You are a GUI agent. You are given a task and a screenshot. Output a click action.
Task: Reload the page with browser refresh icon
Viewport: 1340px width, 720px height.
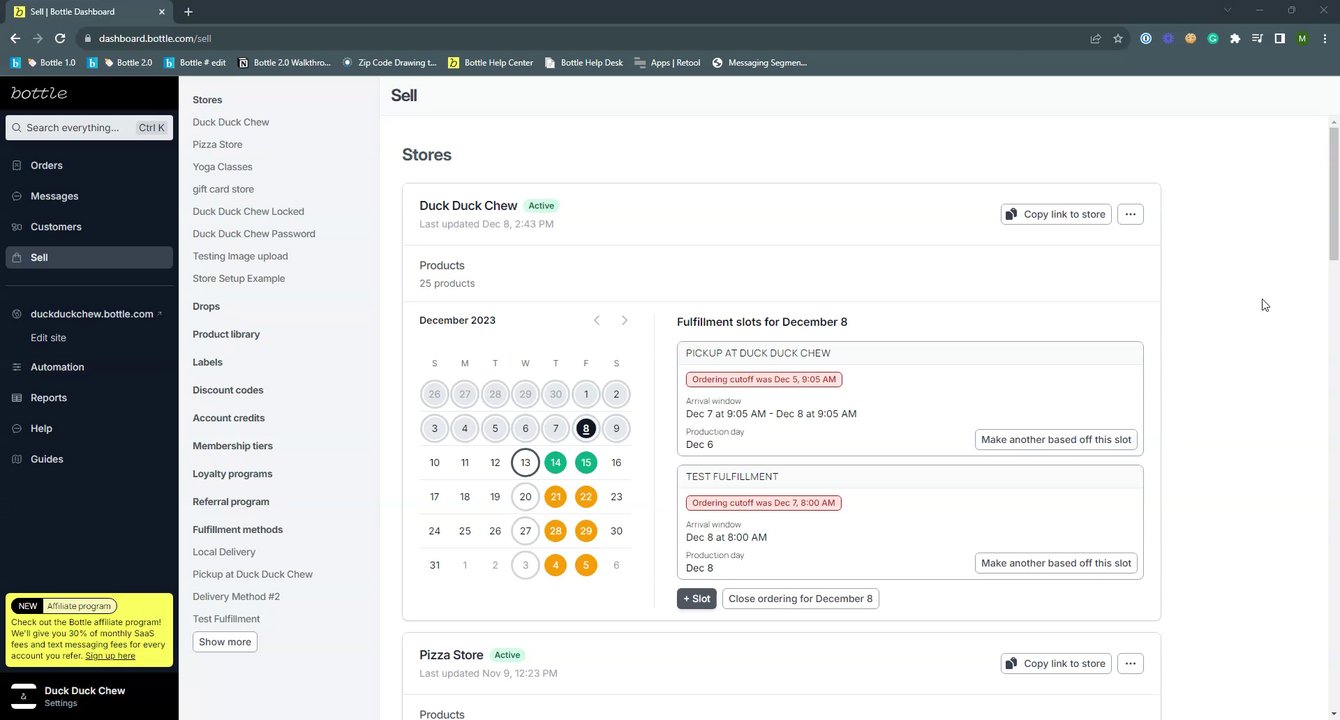(60, 38)
